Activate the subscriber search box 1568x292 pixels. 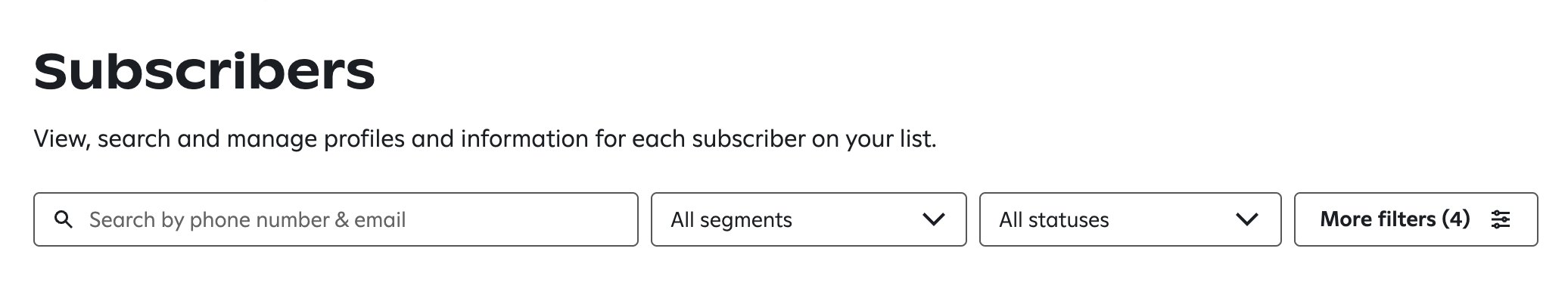coord(335,219)
